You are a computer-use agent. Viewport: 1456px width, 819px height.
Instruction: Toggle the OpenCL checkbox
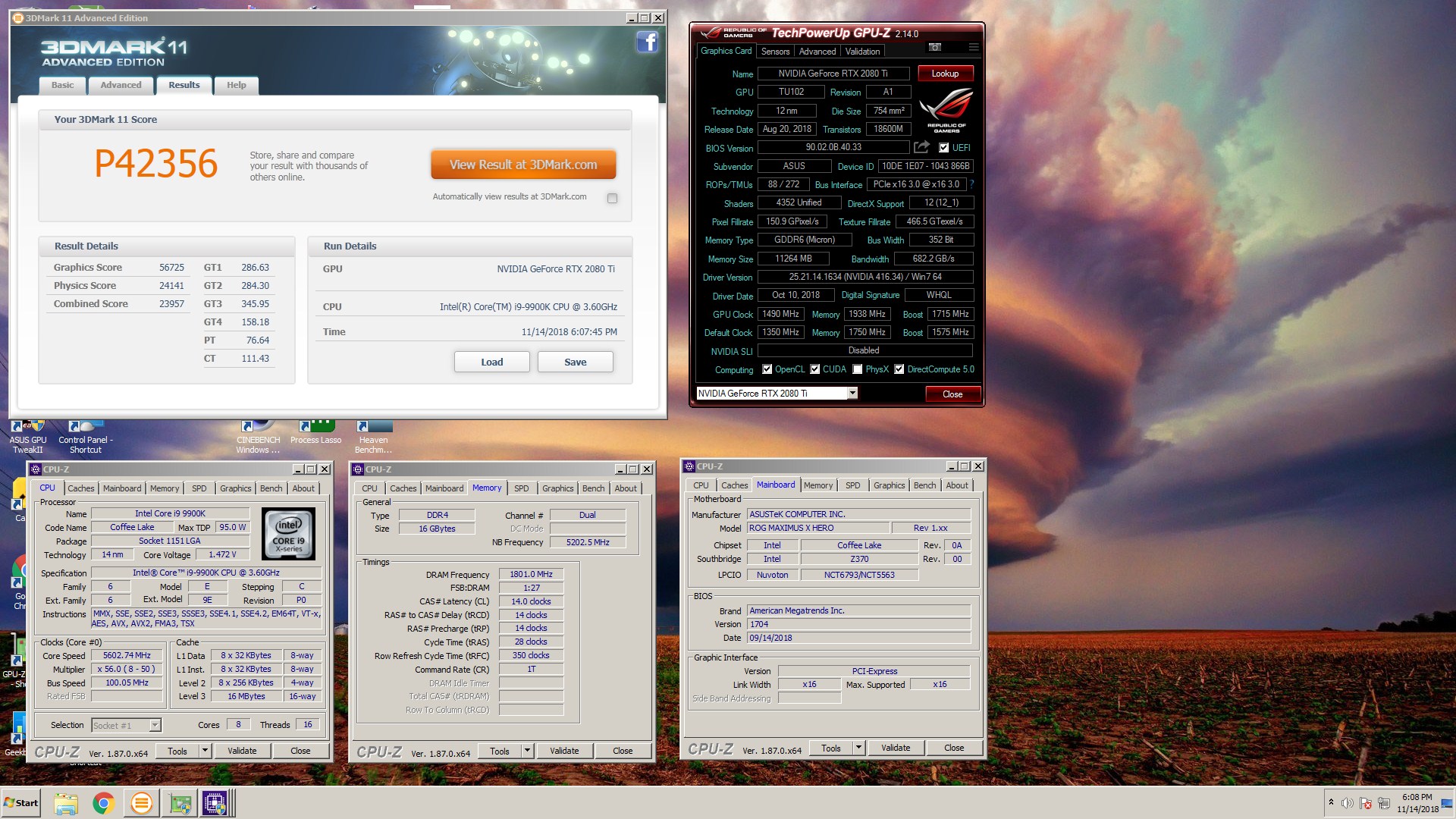point(767,369)
